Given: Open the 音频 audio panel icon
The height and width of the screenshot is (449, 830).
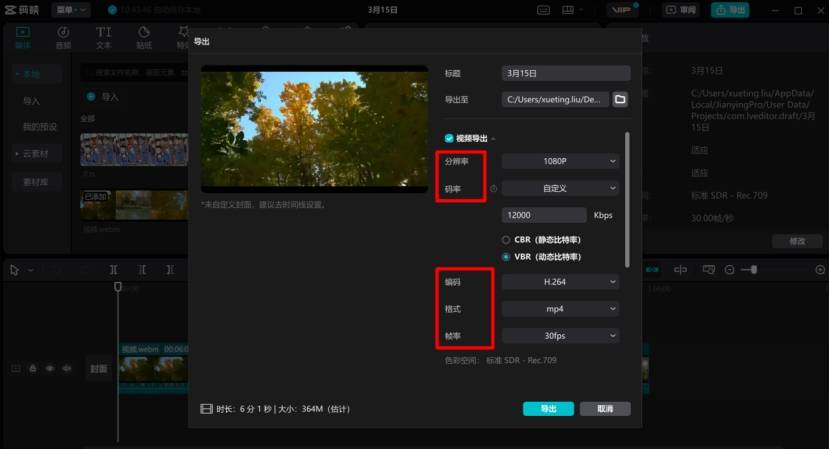Looking at the screenshot, I should pyautogui.click(x=63, y=37).
